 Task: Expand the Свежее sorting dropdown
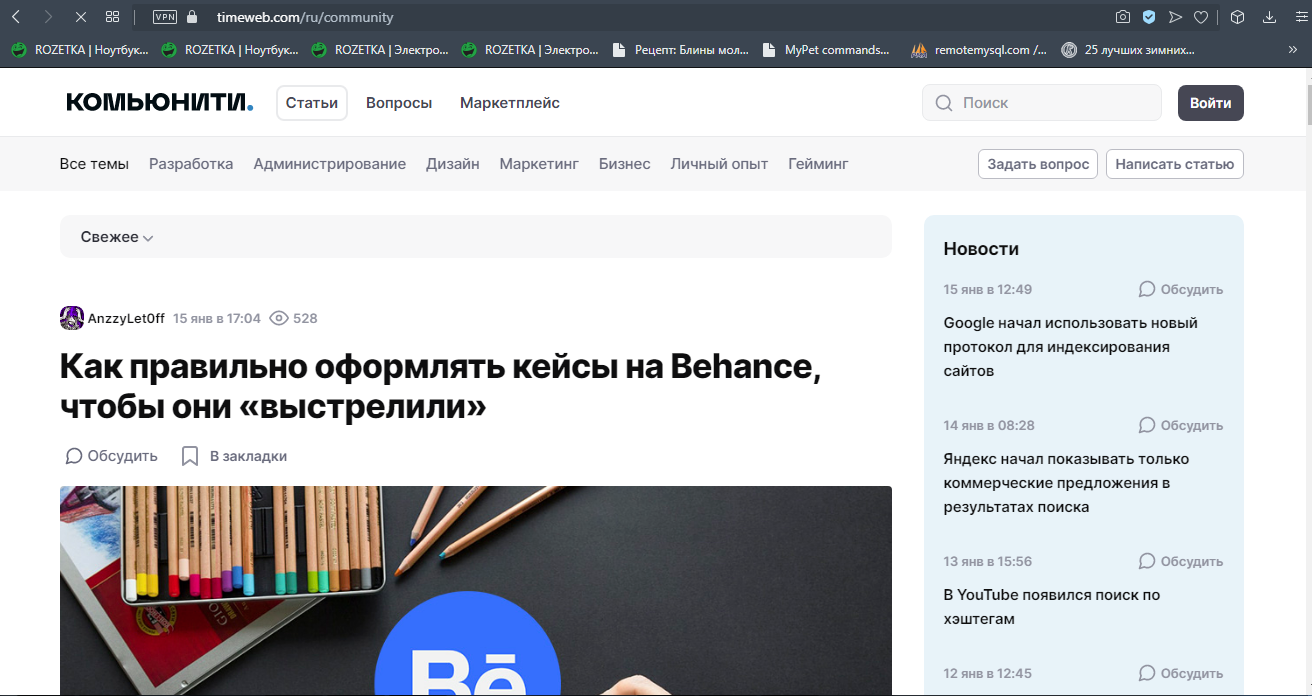117,237
